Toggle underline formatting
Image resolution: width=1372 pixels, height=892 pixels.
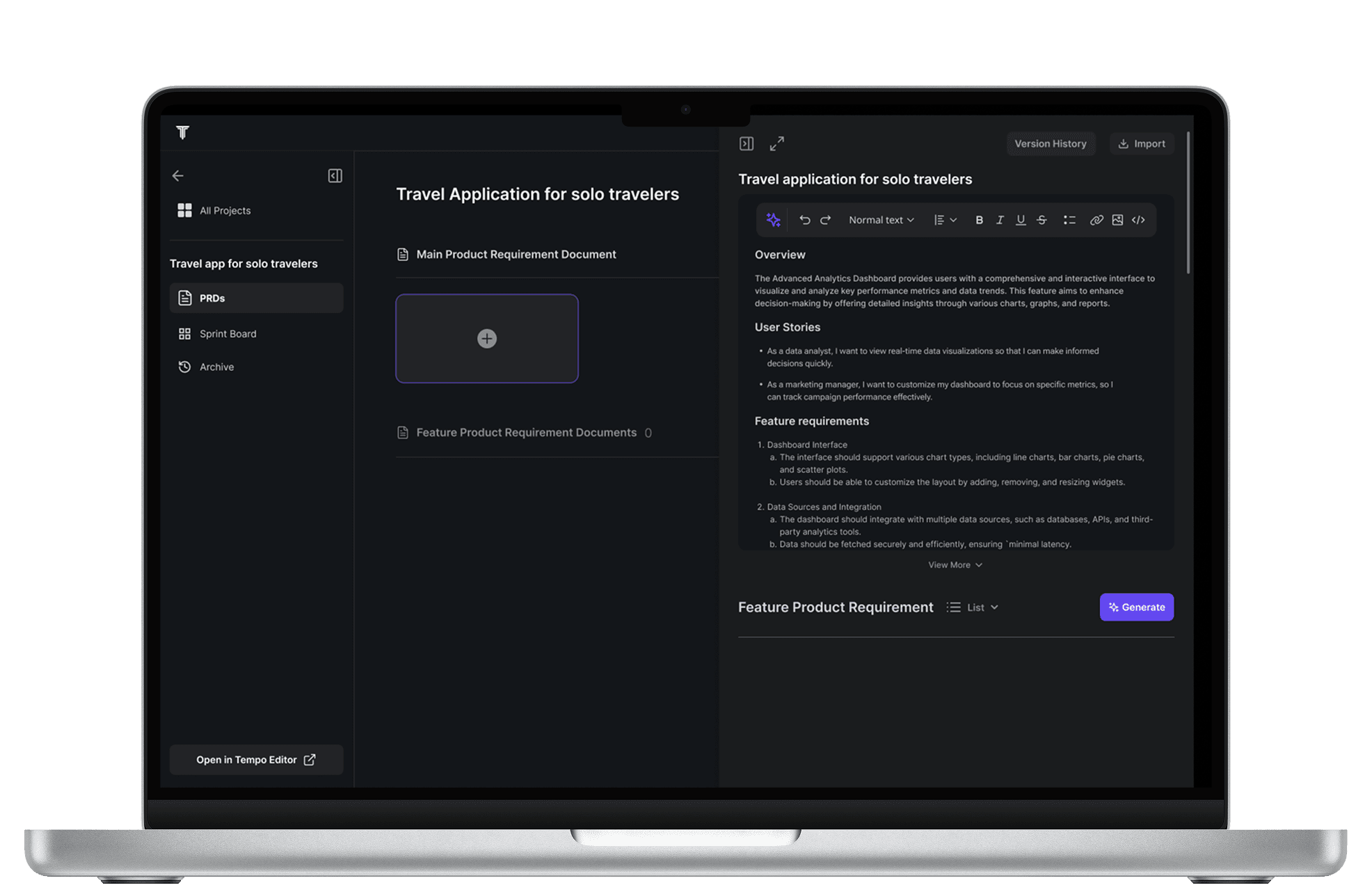click(x=1021, y=220)
